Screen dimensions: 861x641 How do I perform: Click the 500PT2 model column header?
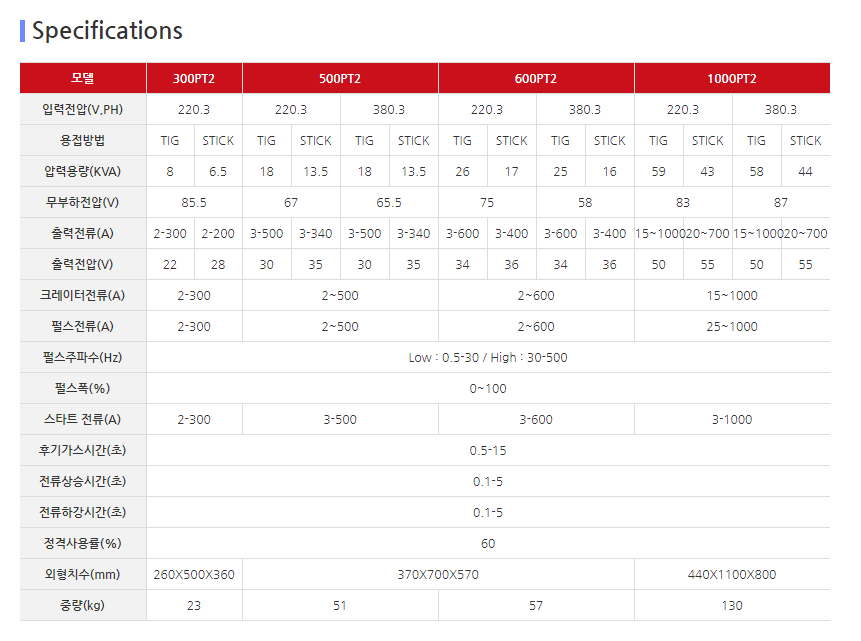point(340,78)
